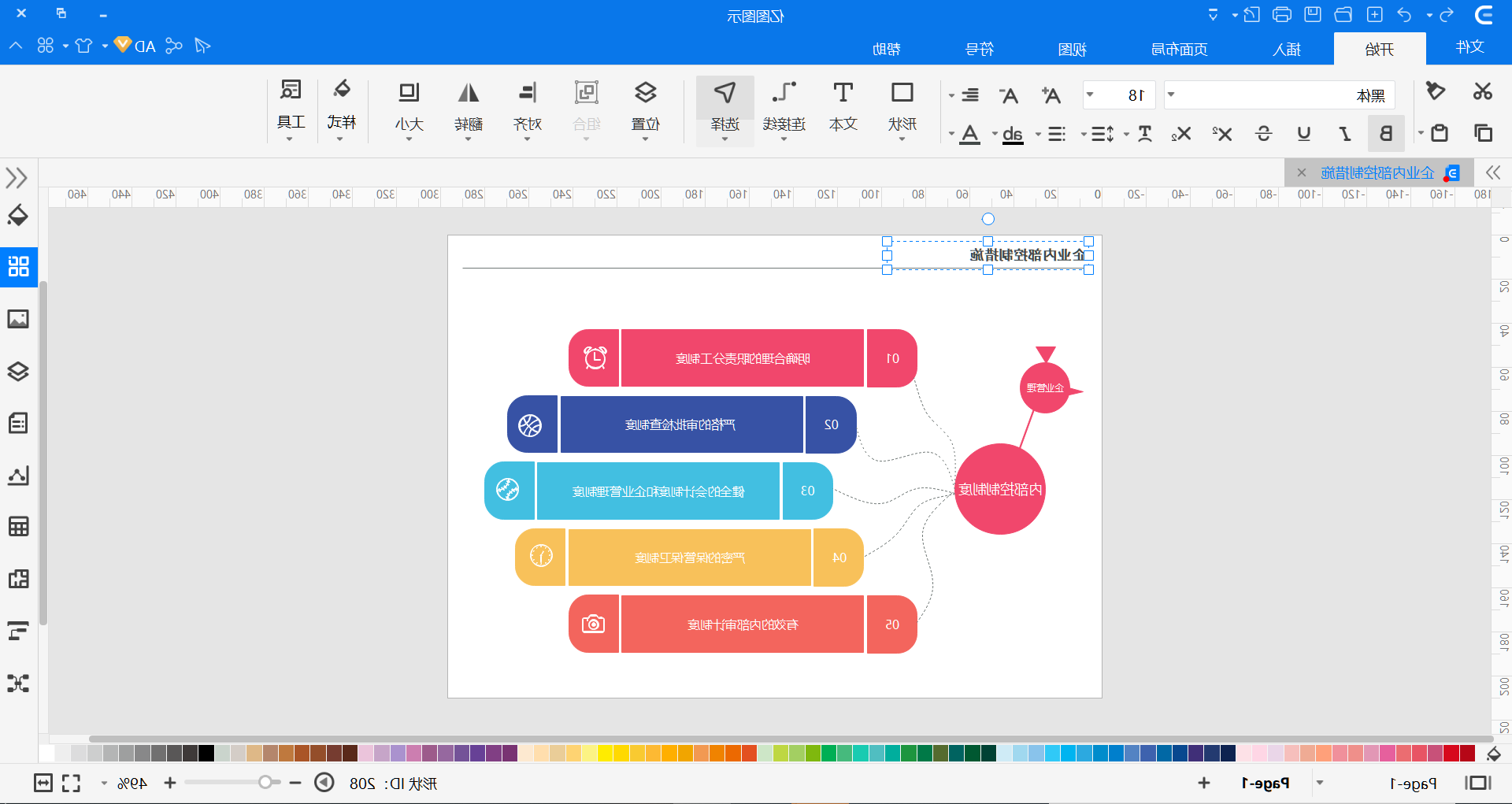Click the New document plus icon
This screenshot has height=804, width=1512.
tap(1375, 14)
